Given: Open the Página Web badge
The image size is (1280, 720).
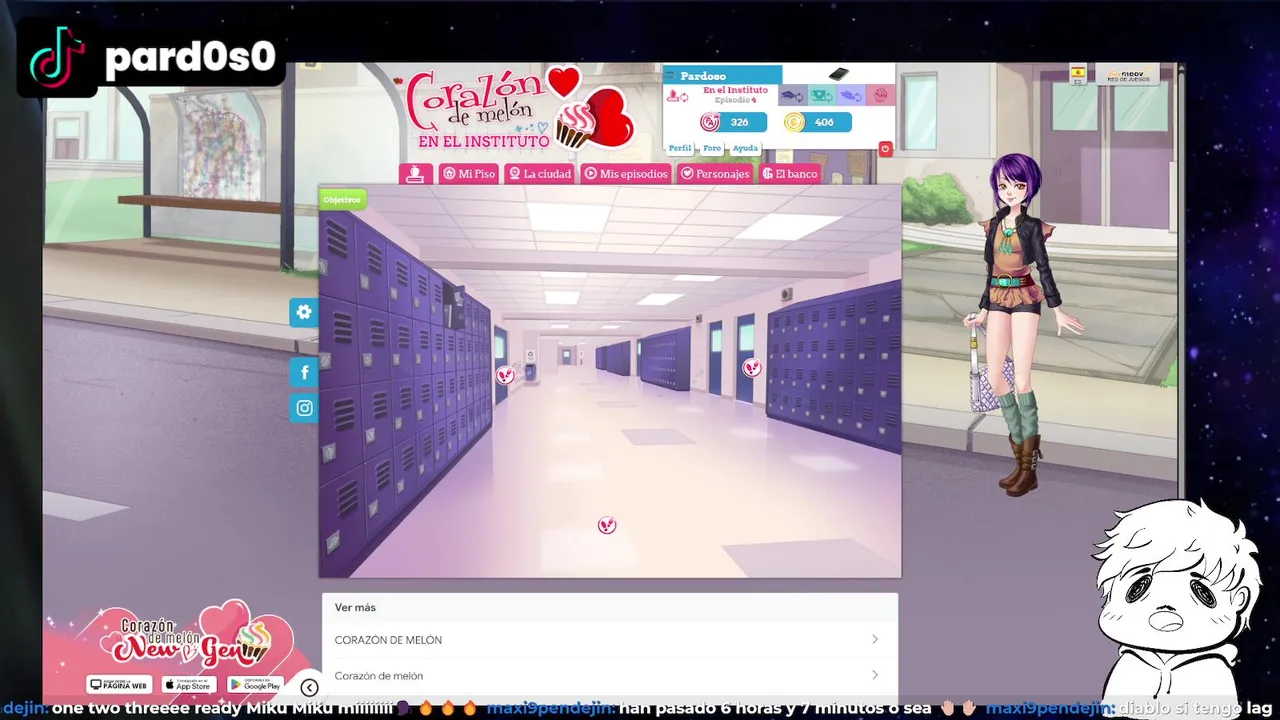Looking at the screenshot, I should click(x=119, y=685).
